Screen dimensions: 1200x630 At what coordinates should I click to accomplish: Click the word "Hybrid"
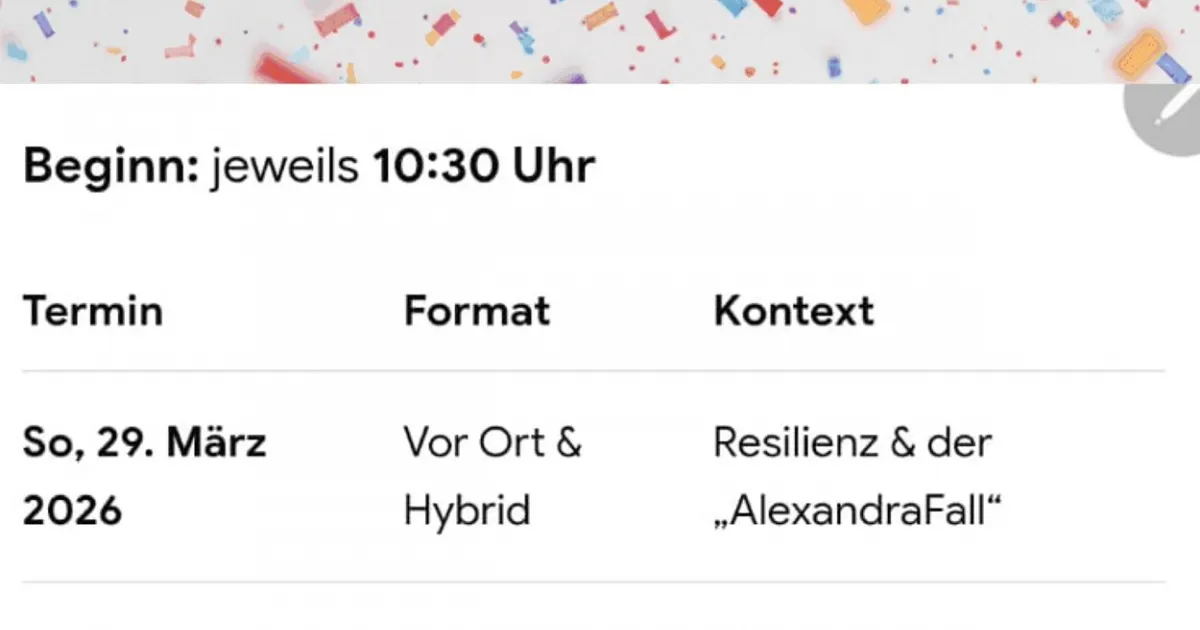click(466, 512)
